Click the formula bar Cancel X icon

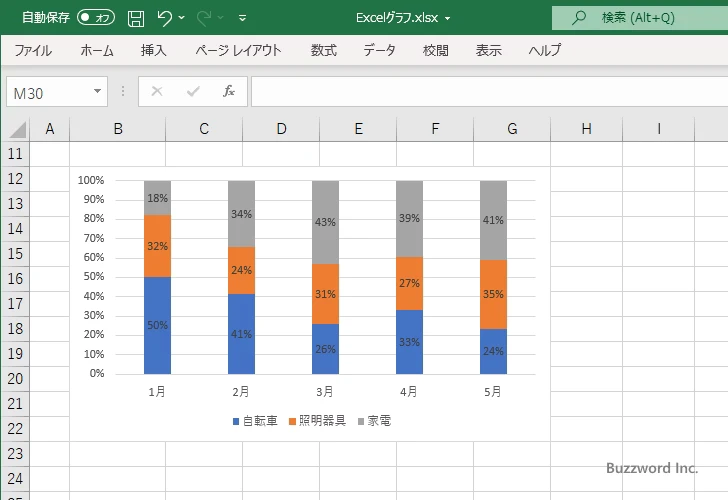pyautogui.click(x=157, y=91)
